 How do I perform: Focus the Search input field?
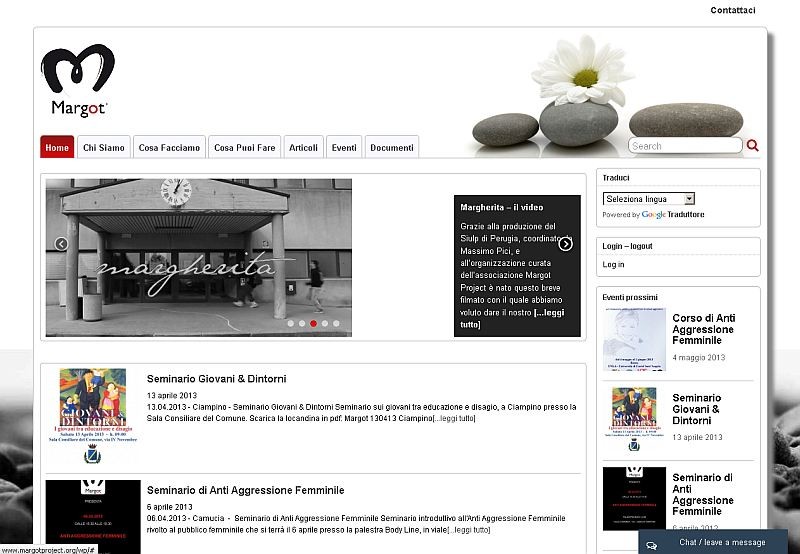(685, 146)
